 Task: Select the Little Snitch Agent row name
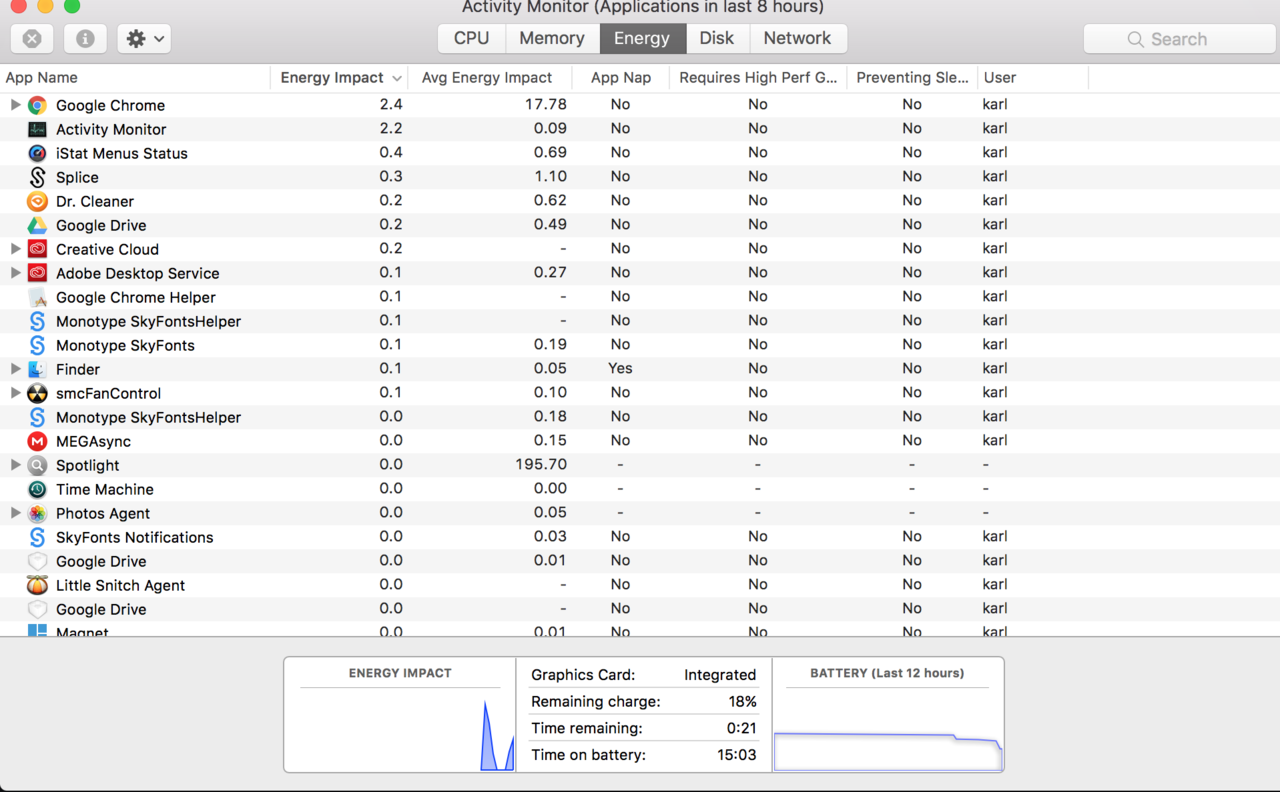(120, 585)
